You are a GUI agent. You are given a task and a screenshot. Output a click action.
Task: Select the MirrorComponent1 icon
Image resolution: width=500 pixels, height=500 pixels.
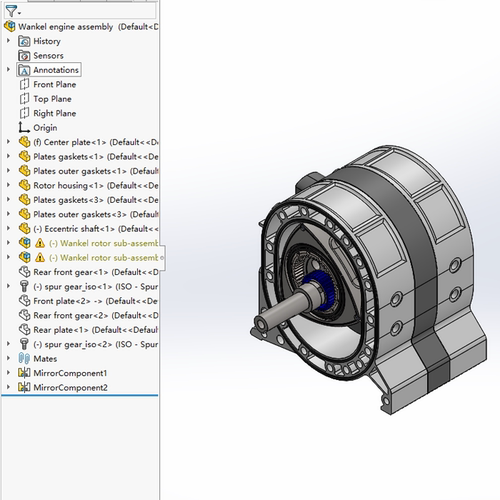click(24, 373)
